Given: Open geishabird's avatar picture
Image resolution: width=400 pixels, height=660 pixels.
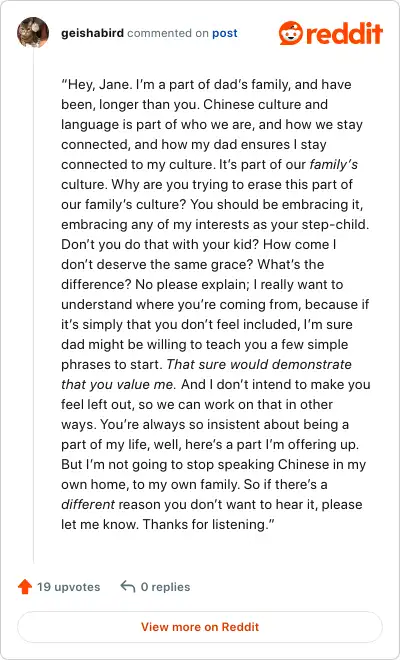Looking at the screenshot, I should click(x=33, y=32).
